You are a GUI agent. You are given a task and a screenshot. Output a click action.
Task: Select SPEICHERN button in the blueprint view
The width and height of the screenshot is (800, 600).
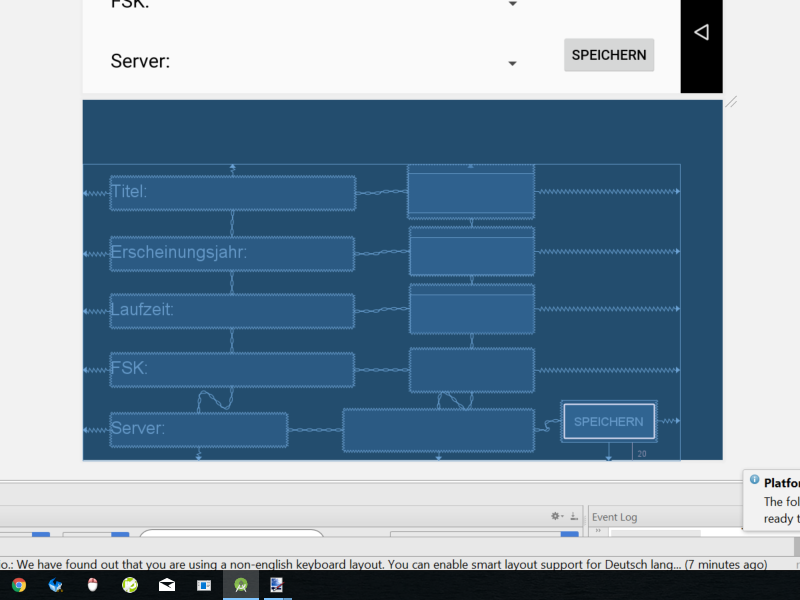pyautogui.click(x=608, y=422)
